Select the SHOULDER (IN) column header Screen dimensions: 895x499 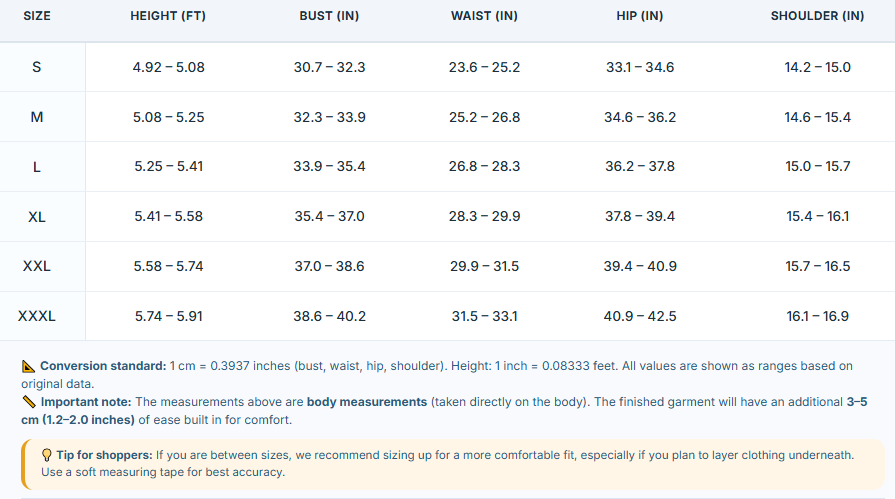coord(817,16)
